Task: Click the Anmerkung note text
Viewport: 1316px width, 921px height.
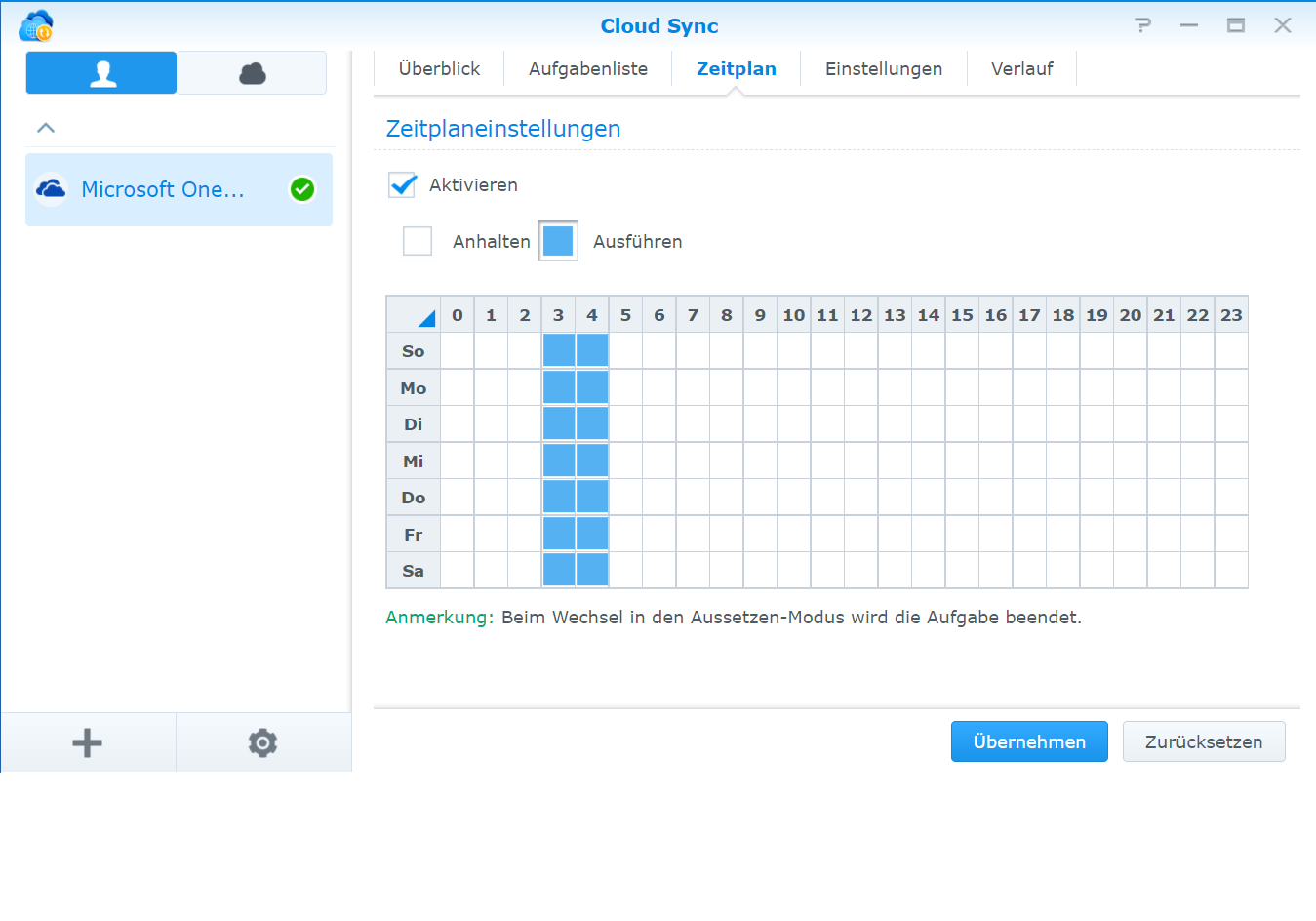Action: point(734,618)
